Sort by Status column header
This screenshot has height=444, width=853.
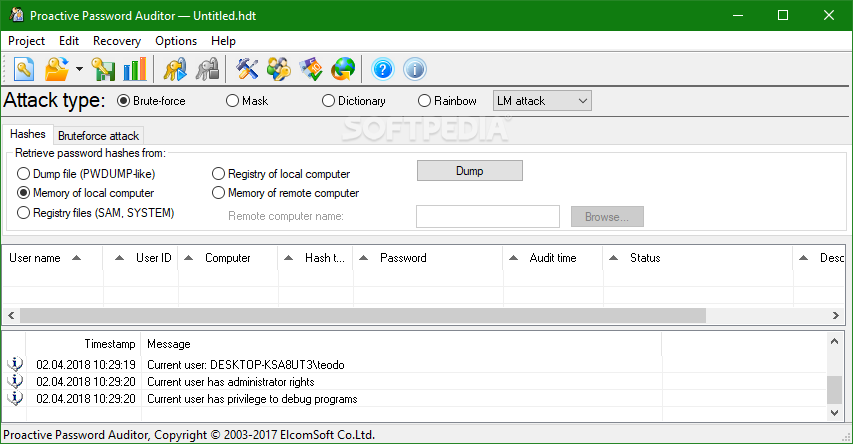[698, 258]
